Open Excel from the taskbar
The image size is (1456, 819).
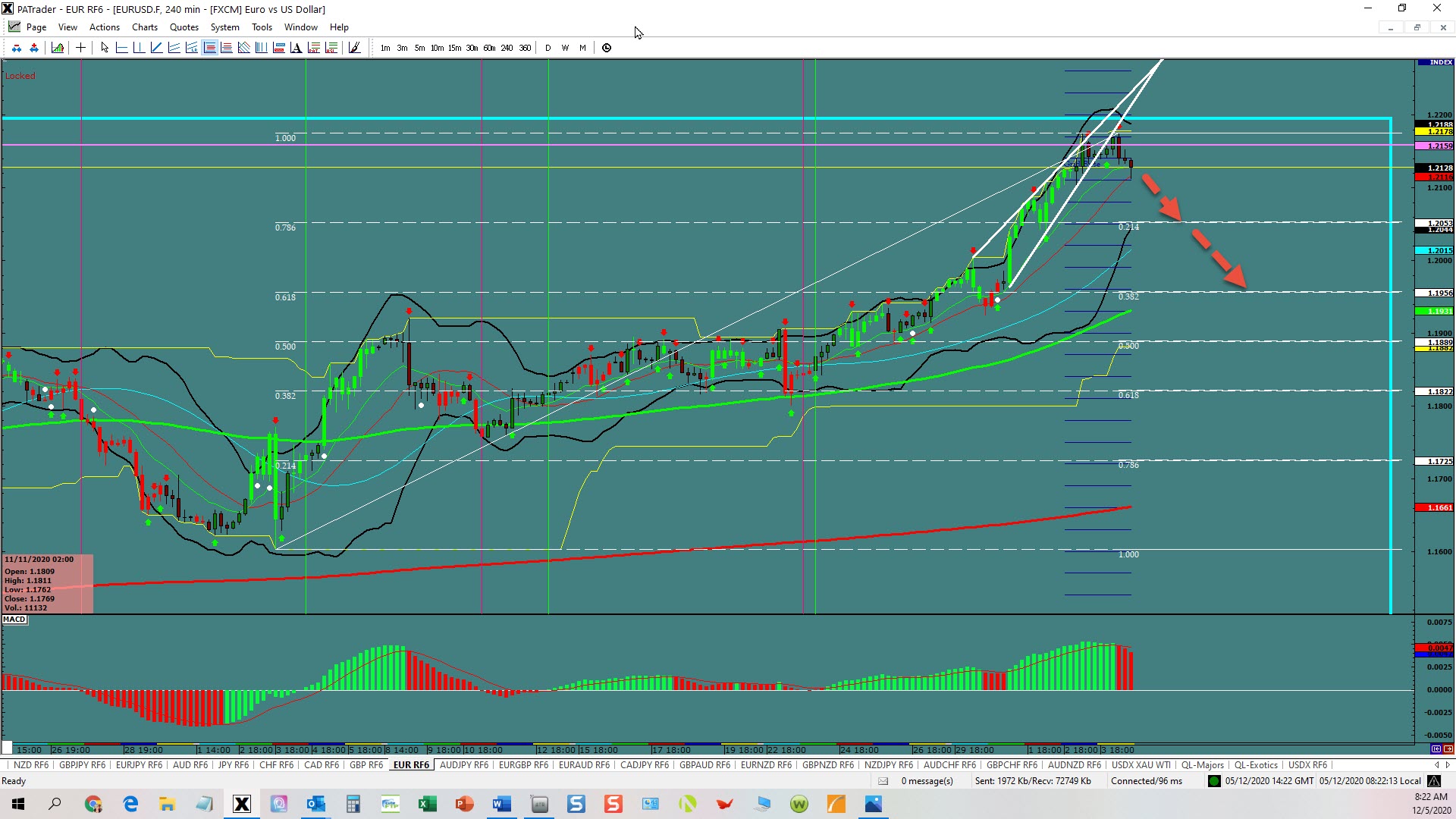point(427,804)
